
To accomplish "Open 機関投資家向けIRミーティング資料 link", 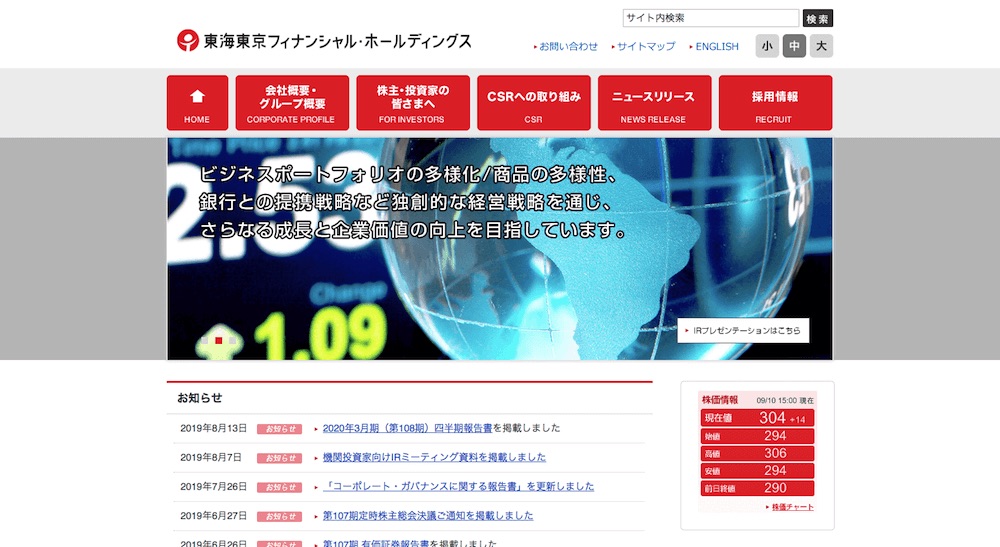I will pos(434,457).
